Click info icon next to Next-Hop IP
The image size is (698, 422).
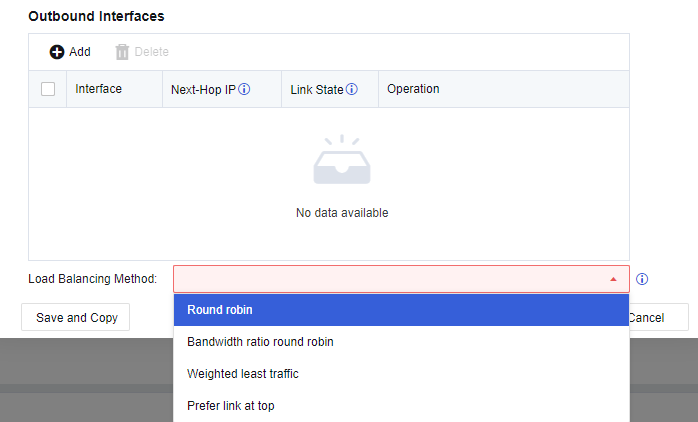(x=244, y=89)
